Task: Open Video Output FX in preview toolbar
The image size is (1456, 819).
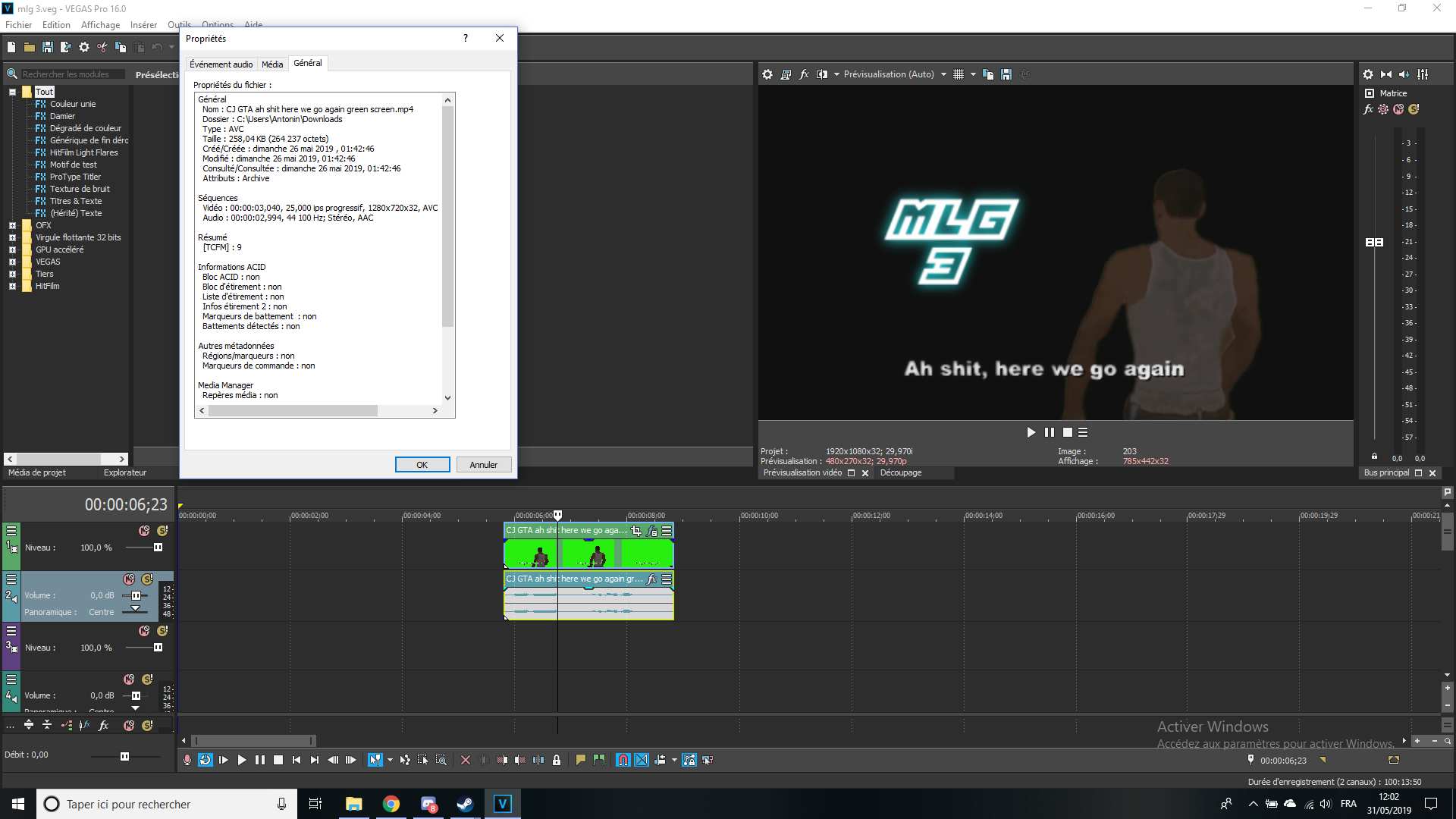Action: point(804,74)
